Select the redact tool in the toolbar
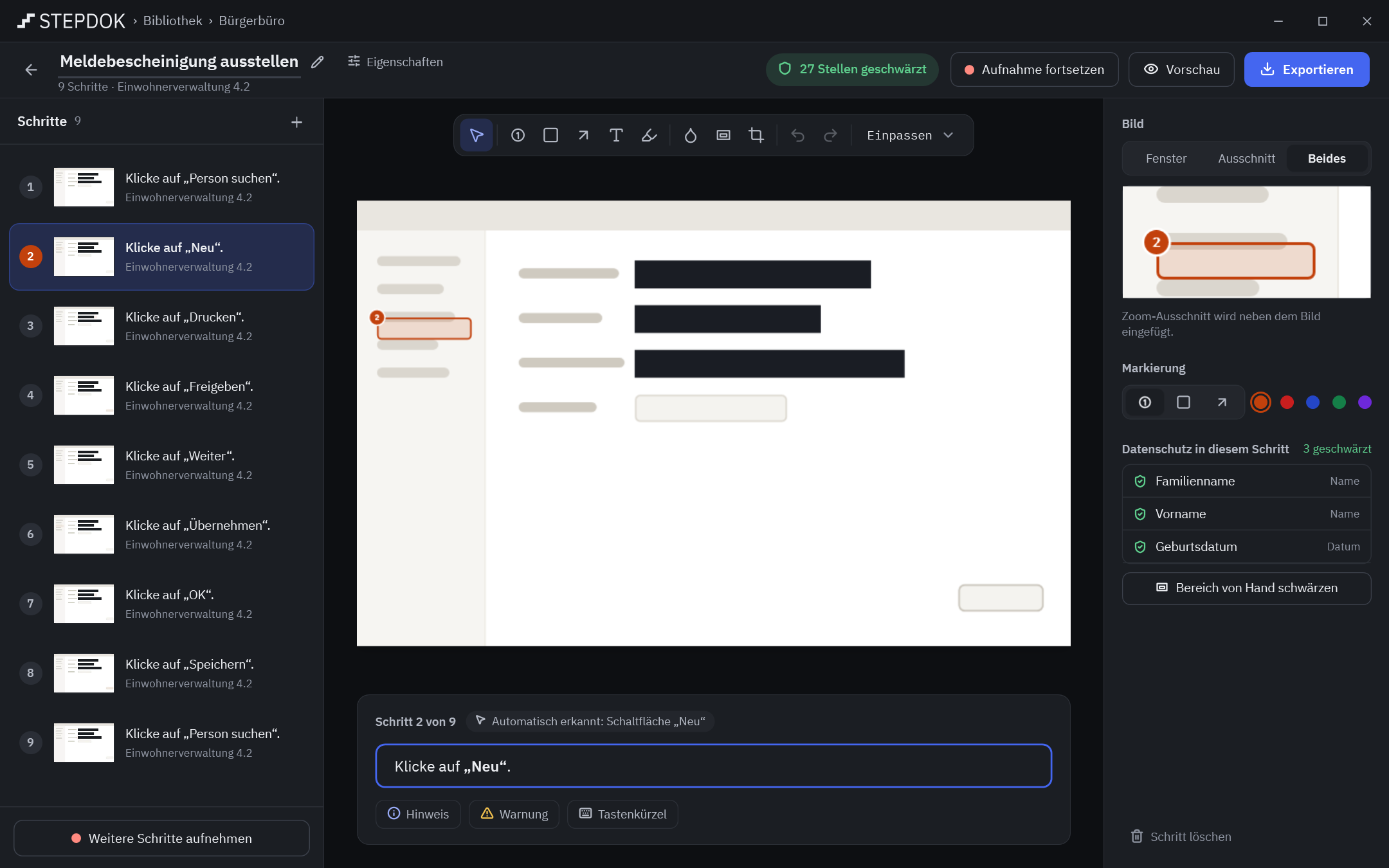 tap(723, 135)
